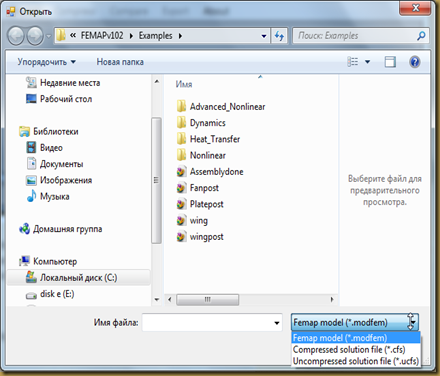Close the Открыть dialog

coord(415,8)
